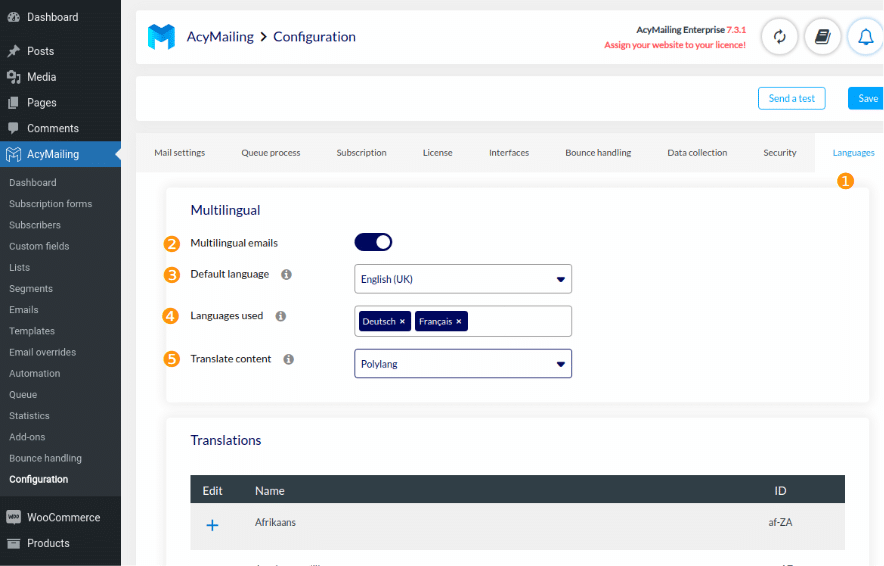Open Statistics submenu item
Image resolution: width=884 pixels, height=566 pixels.
[29, 416]
